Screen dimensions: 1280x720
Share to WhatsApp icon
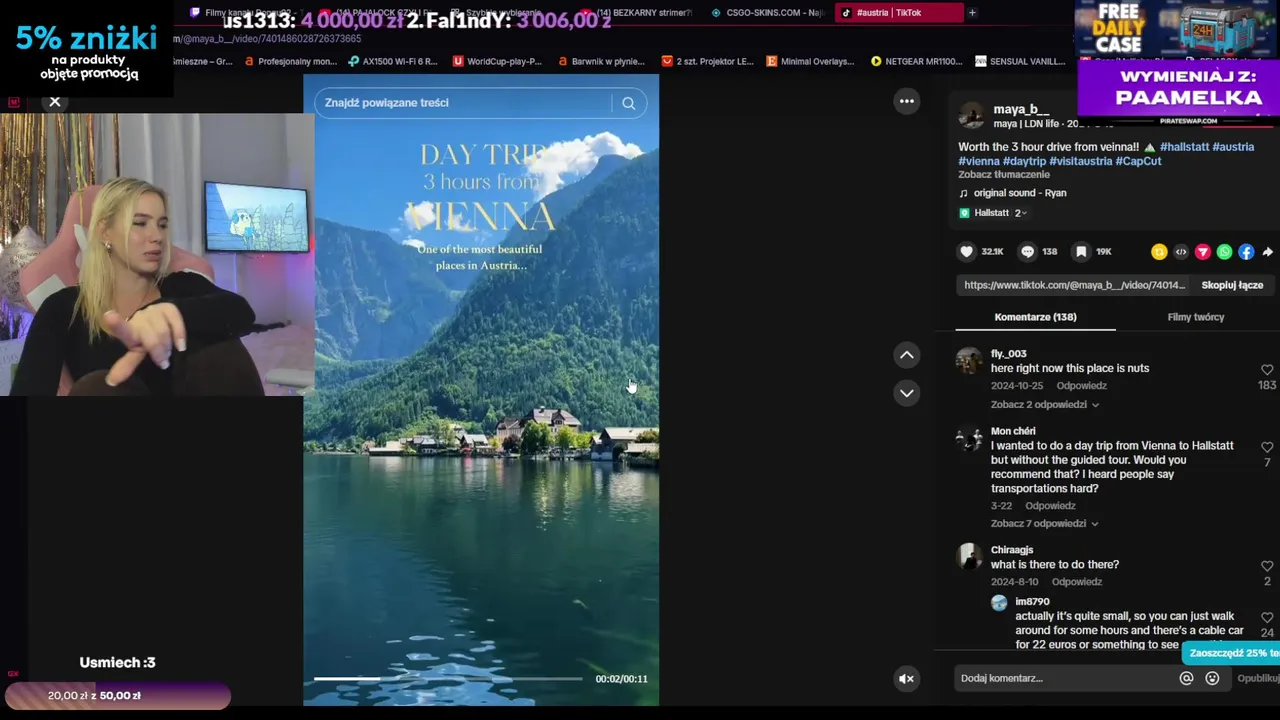point(1224,252)
